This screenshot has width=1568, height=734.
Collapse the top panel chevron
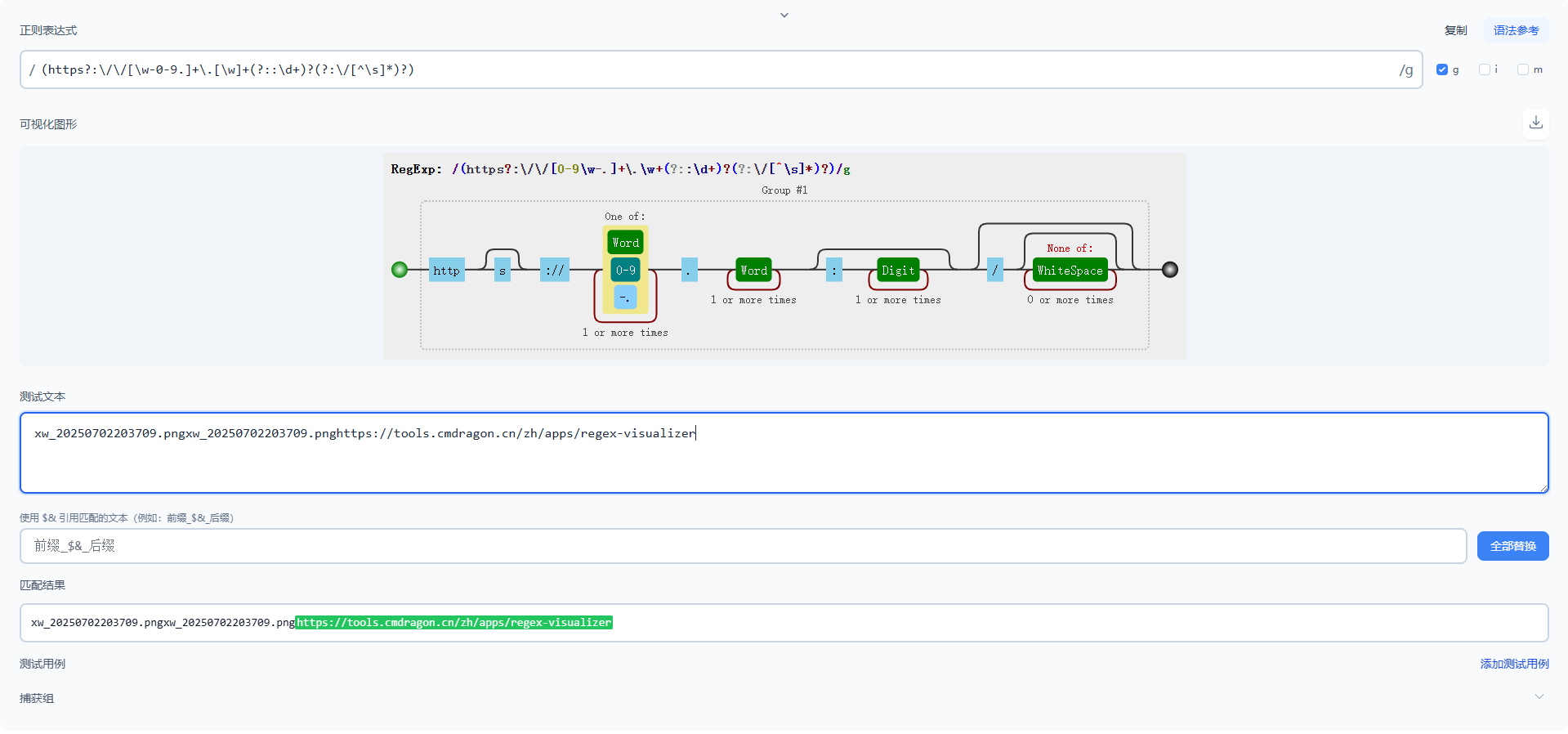[784, 16]
